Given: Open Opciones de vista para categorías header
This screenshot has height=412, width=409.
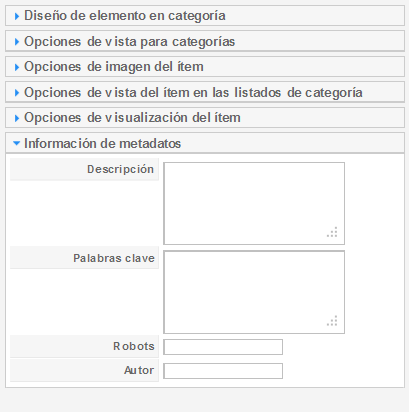Looking at the screenshot, I should point(205,41).
